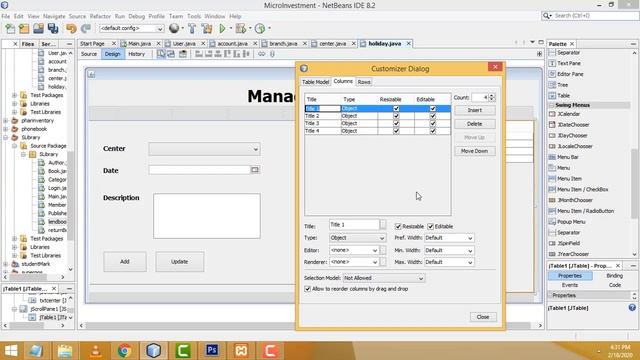Toggle Resizable checkbox in Title 4 row
The image size is (640, 360).
tap(396, 131)
